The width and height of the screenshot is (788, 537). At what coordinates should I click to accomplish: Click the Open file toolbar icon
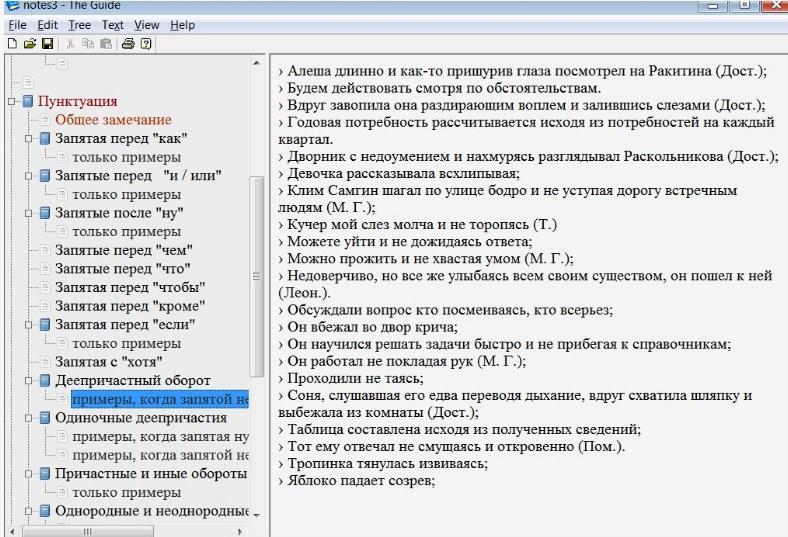point(29,44)
